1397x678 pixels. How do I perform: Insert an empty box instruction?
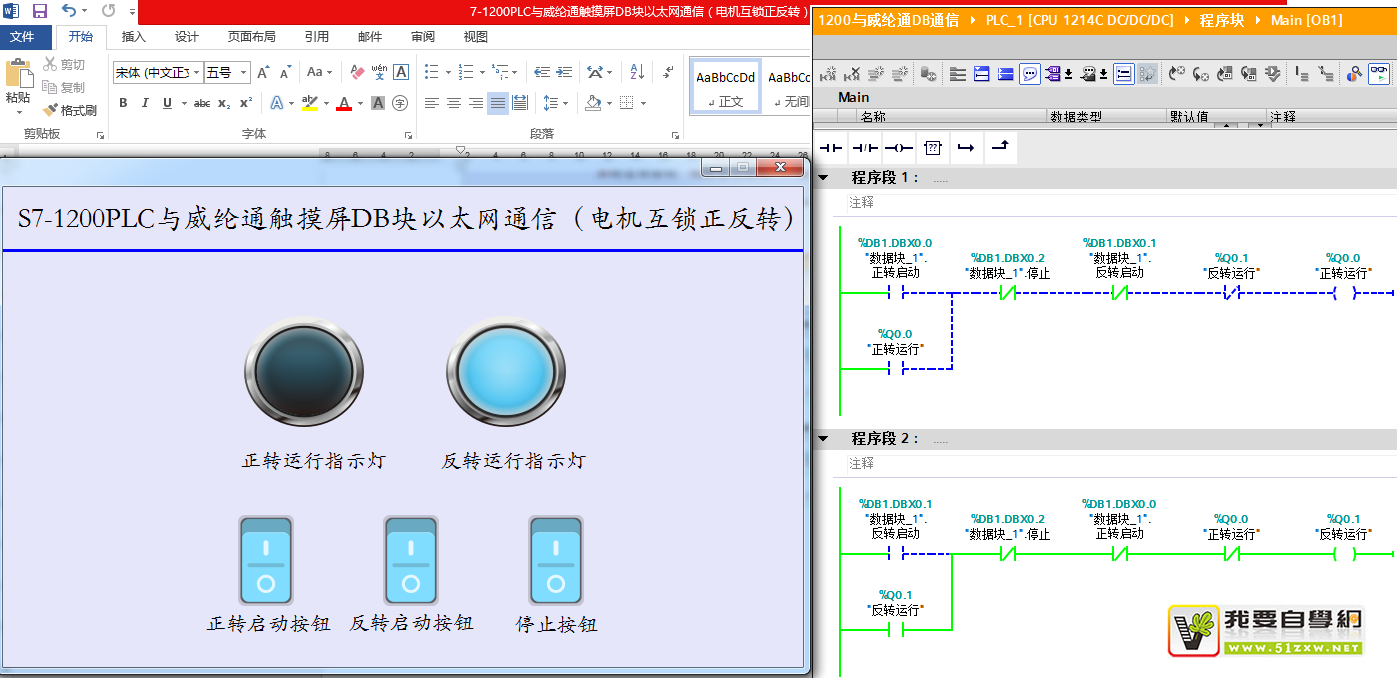(x=932, y=148)
